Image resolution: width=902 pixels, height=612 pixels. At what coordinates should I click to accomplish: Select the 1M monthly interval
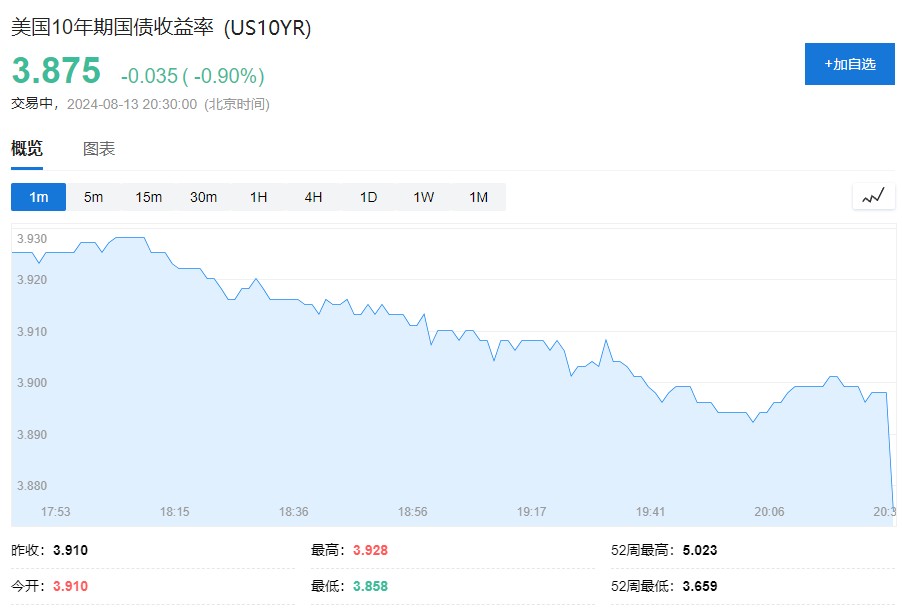[478, 197]
